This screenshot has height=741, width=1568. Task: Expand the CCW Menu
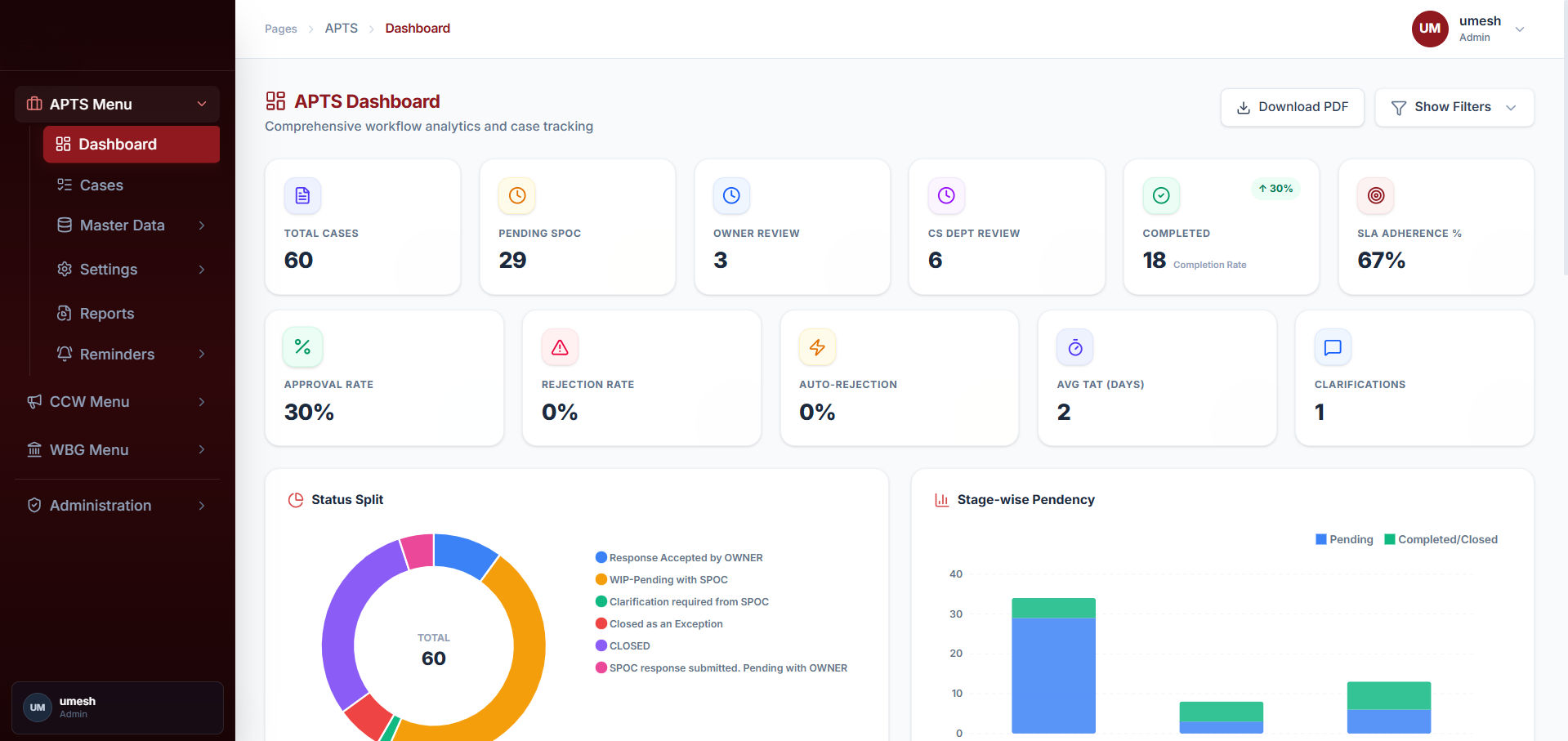click(x=117, y=402)
